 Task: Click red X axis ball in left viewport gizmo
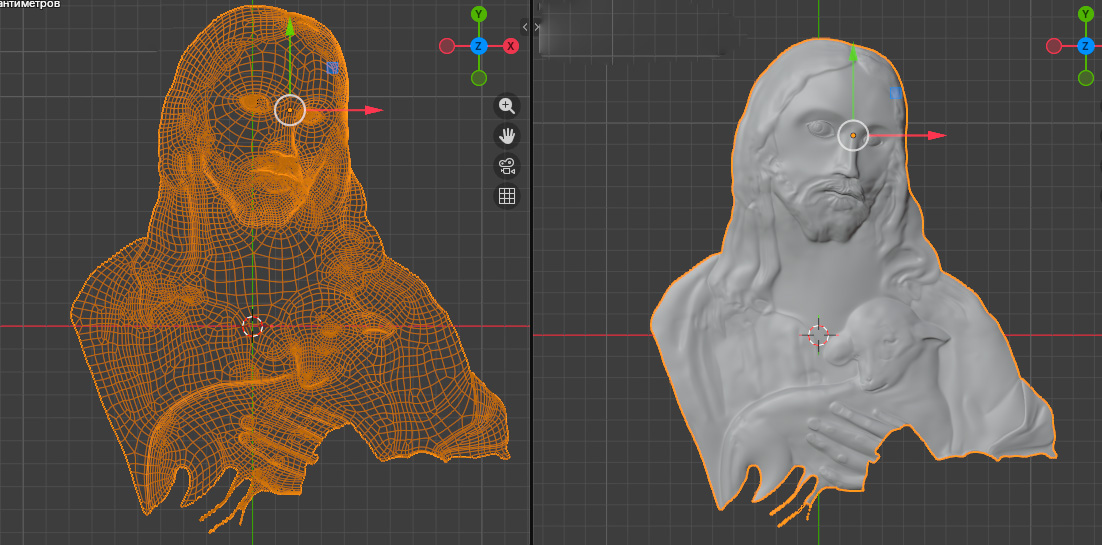click(511, 46)
